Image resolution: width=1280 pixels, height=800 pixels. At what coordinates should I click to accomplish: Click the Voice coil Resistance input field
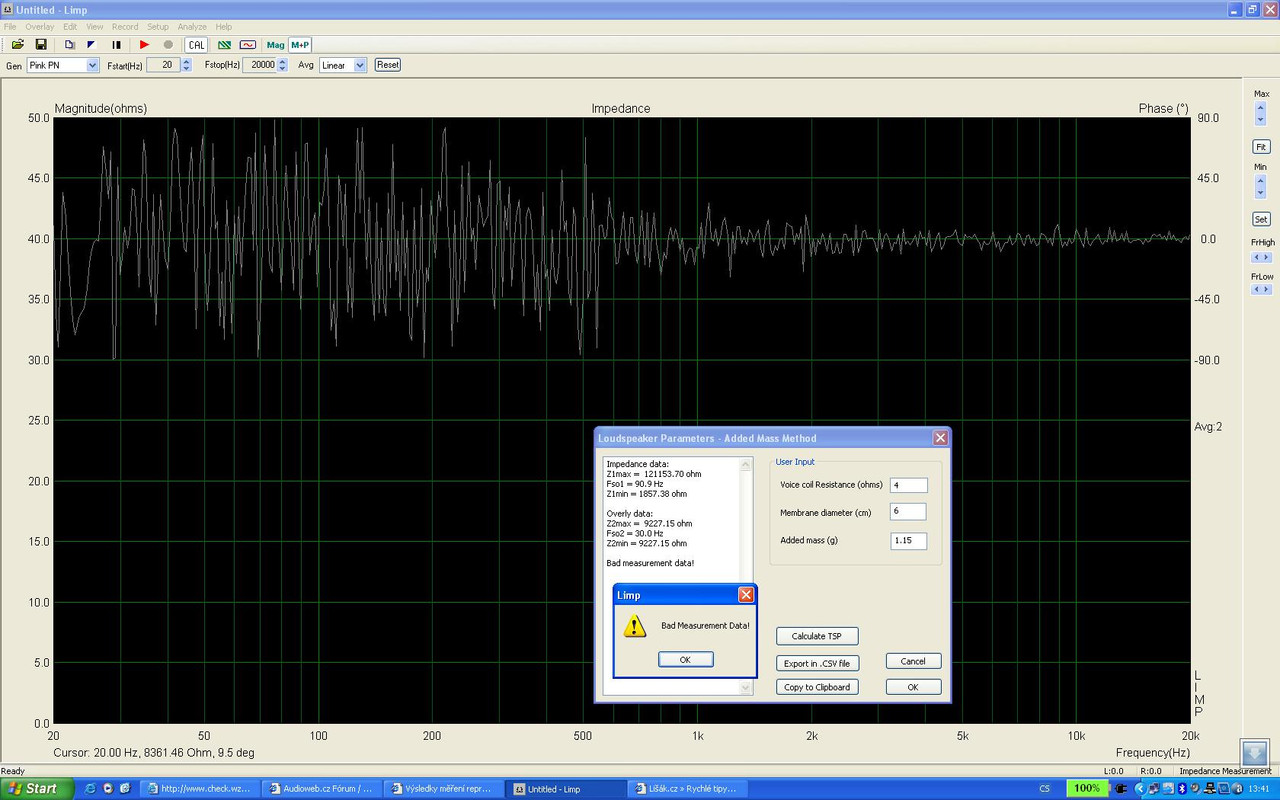pyautogui.click(x=908, y=485)
